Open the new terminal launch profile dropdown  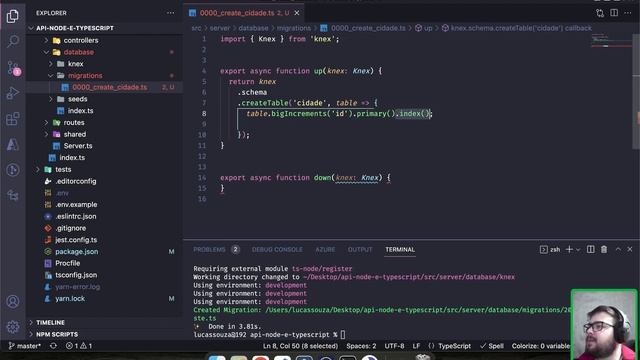click(578, 250)
